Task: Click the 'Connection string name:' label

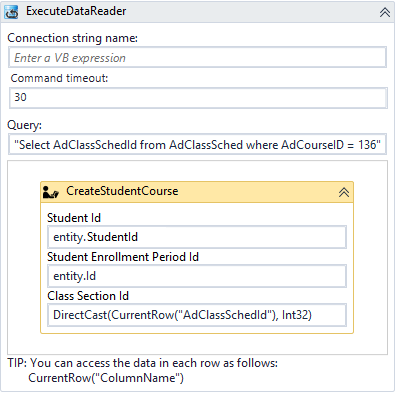Action: [72, 38]
